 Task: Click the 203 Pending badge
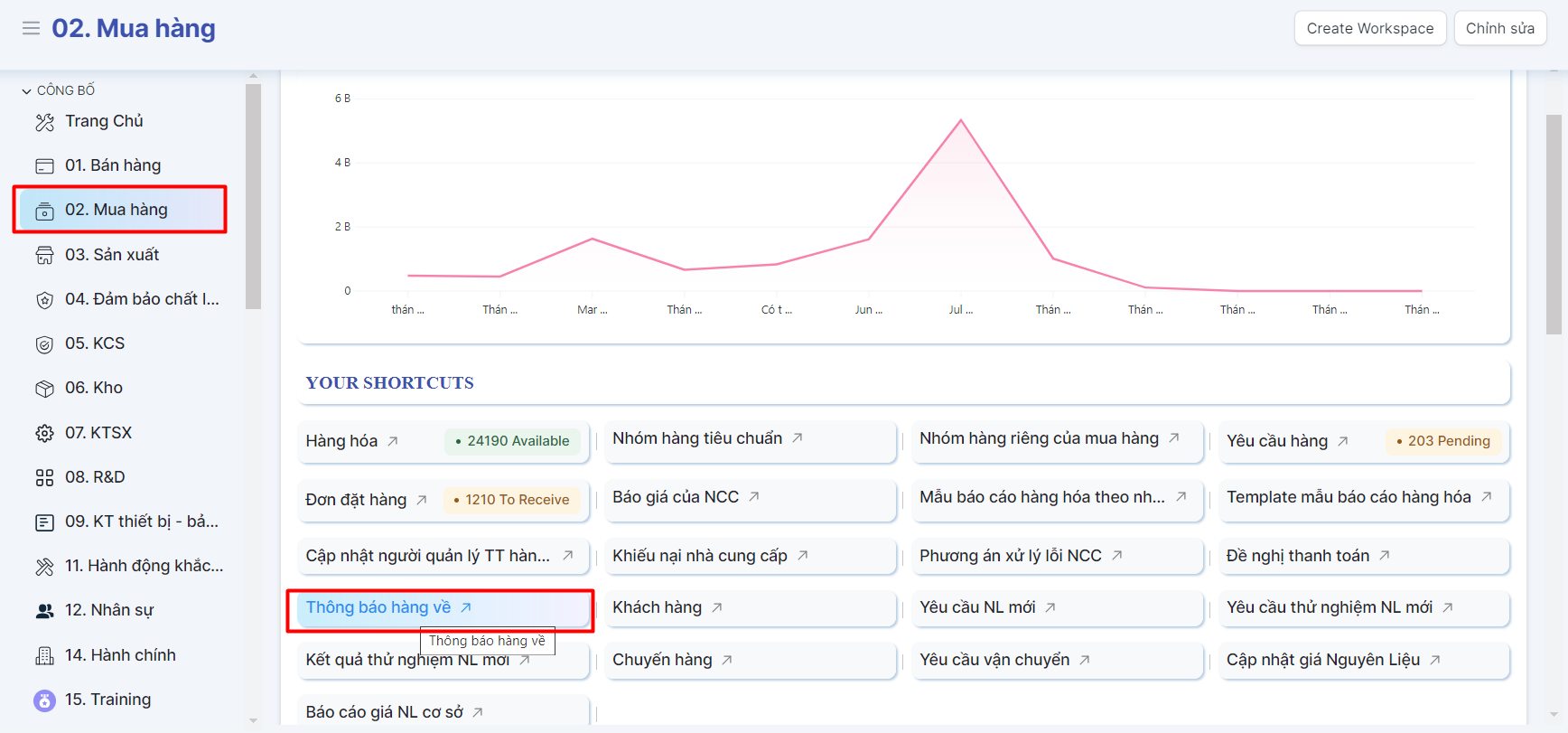point(1442,441)
